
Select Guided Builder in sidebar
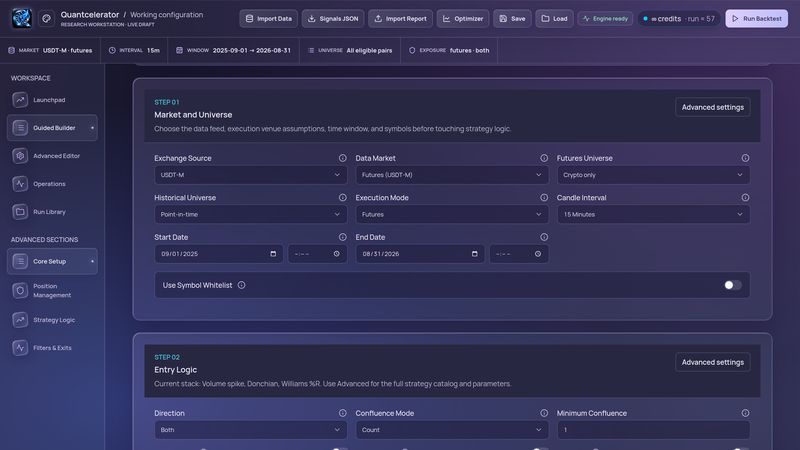[52, 128]
